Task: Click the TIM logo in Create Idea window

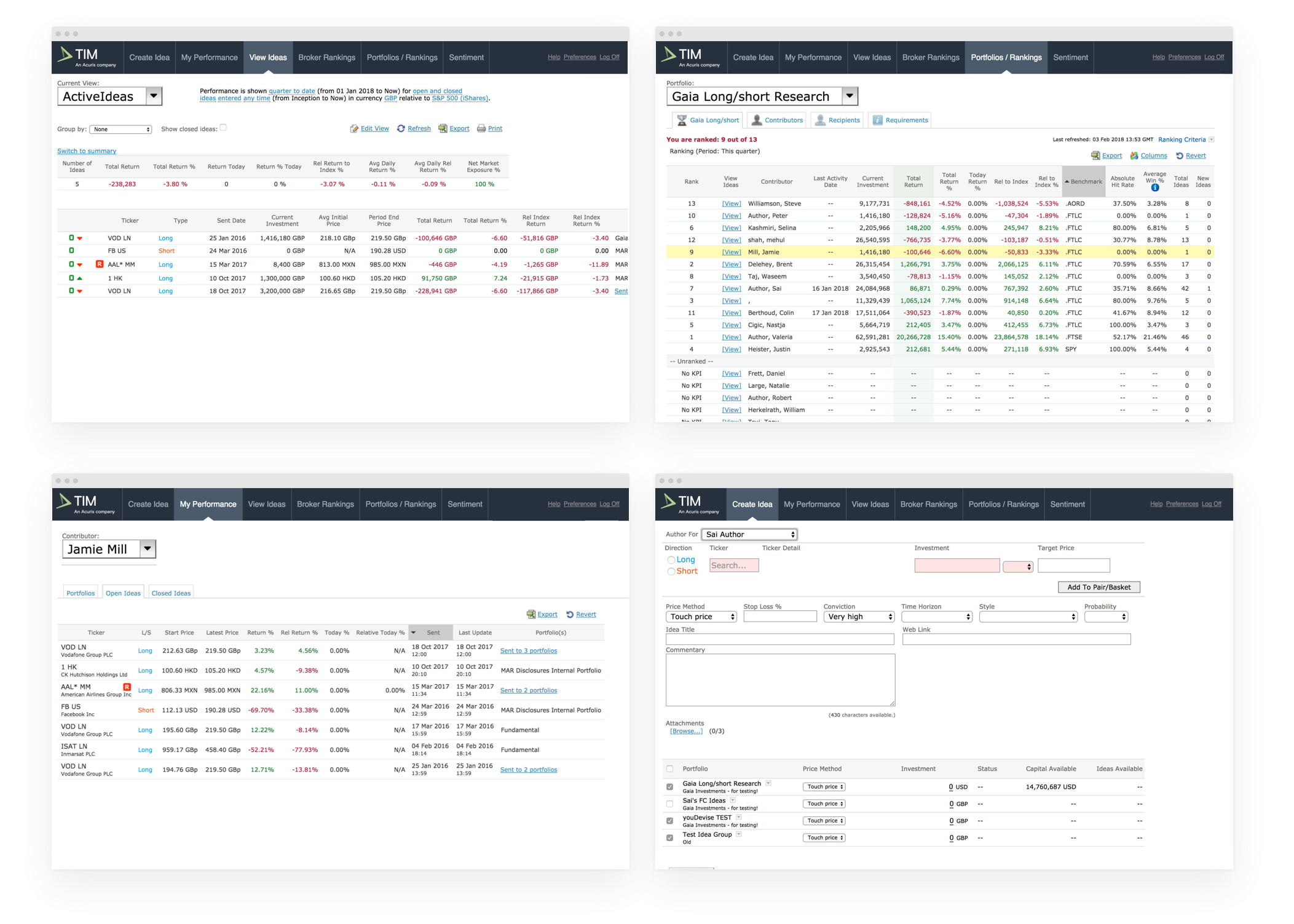Action: [690, 504]
